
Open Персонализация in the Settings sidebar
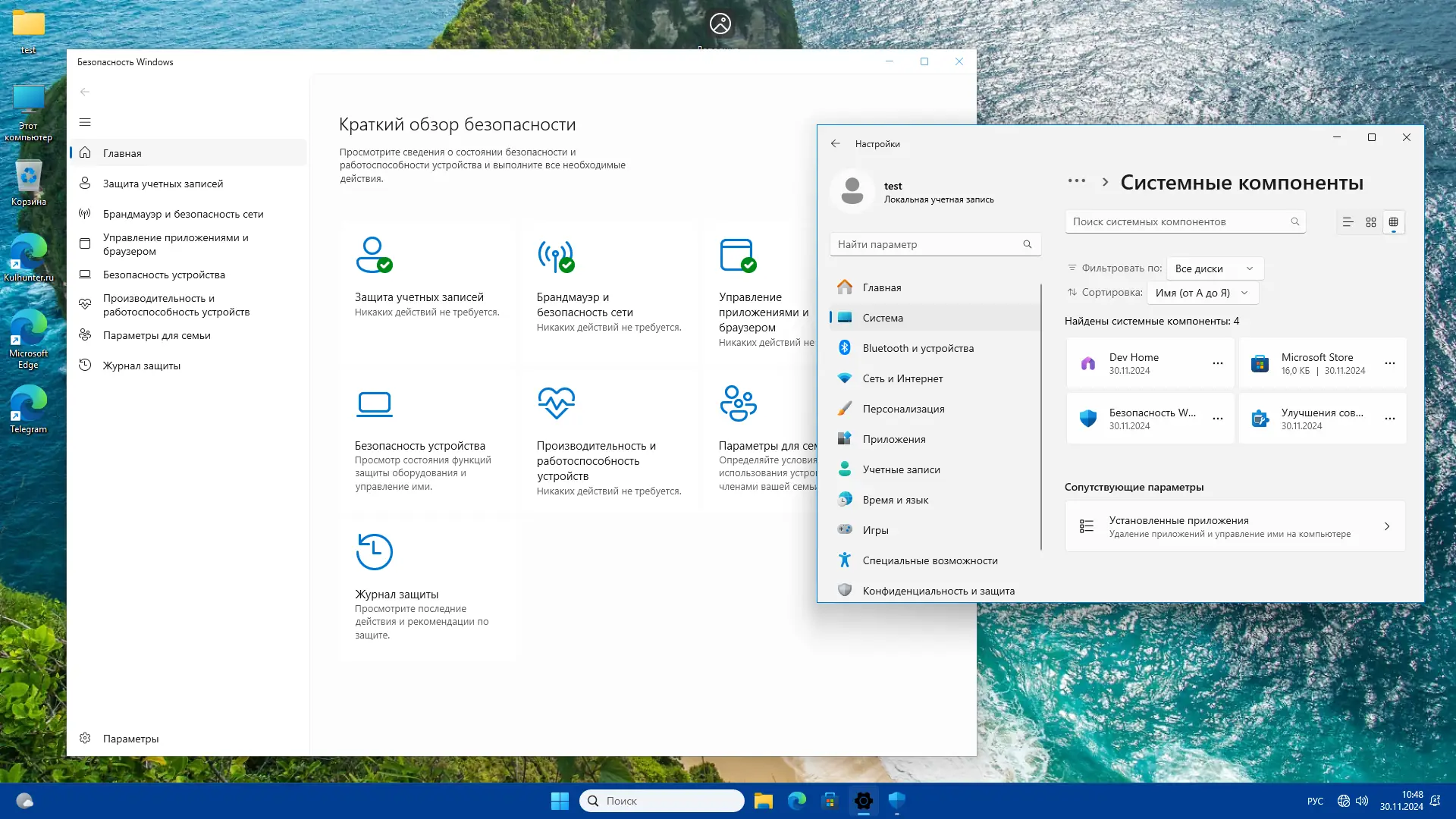903,409
